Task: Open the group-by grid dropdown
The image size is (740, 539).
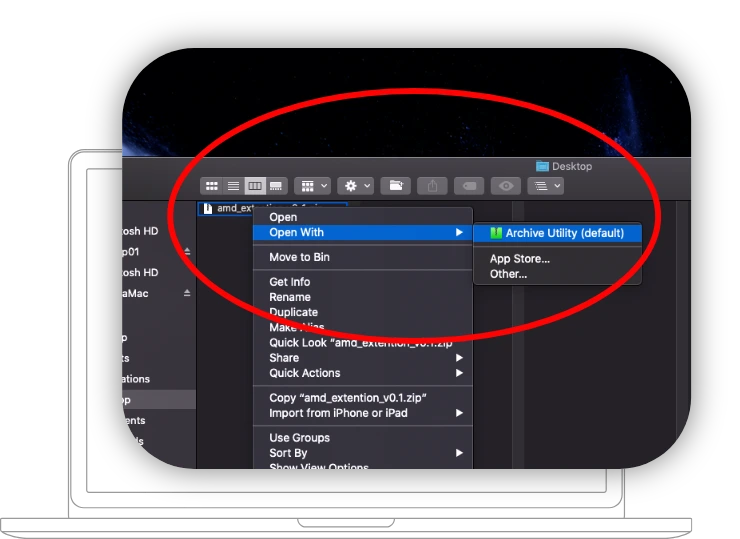Action: point(312,186)
